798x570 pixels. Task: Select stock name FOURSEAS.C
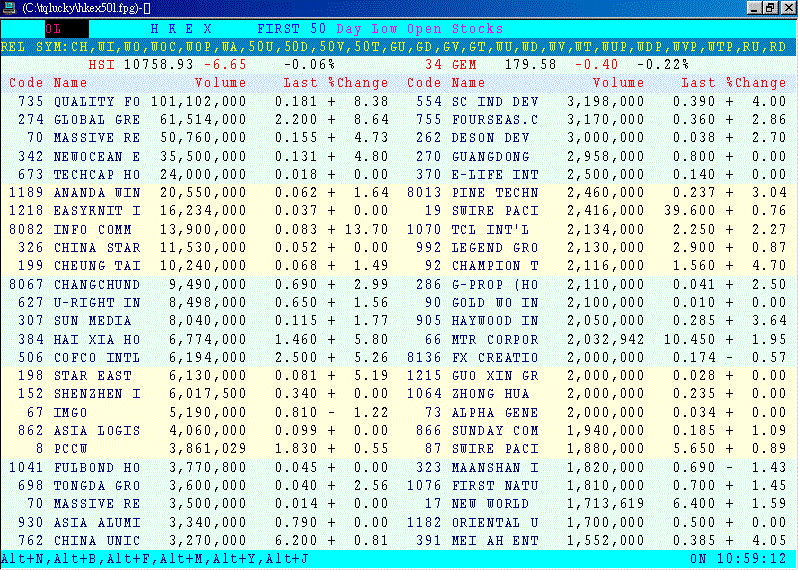[495, 120]
